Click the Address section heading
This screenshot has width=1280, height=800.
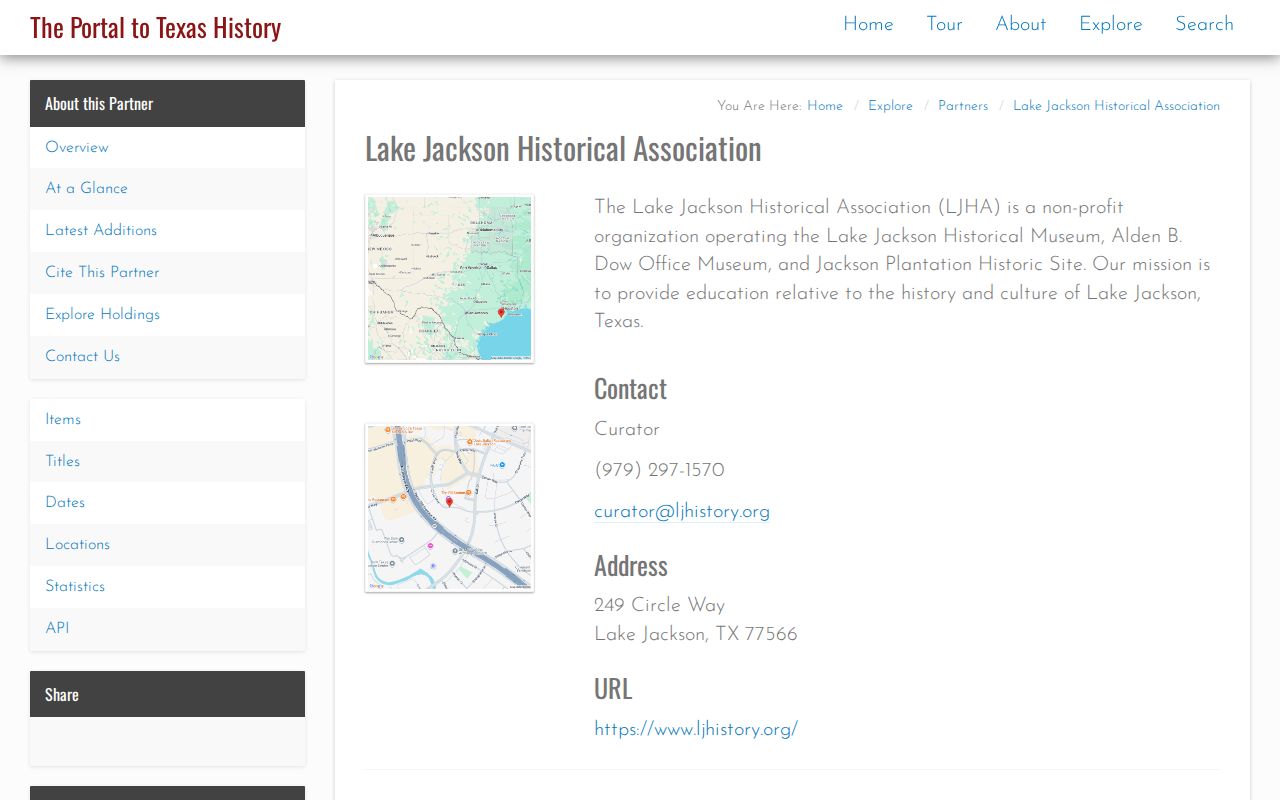[x=631, y=565]
